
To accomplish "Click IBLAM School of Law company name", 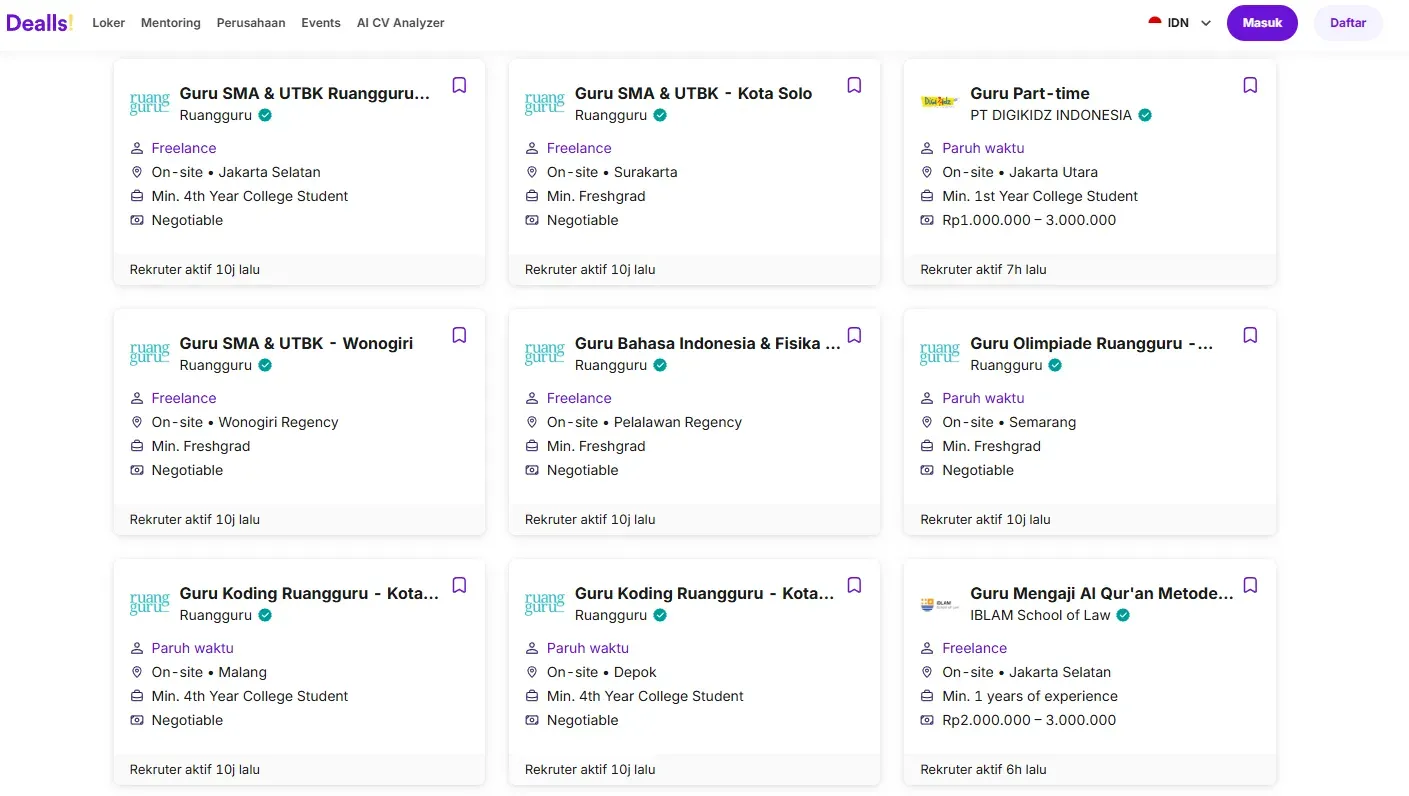I will [1040, 615].
